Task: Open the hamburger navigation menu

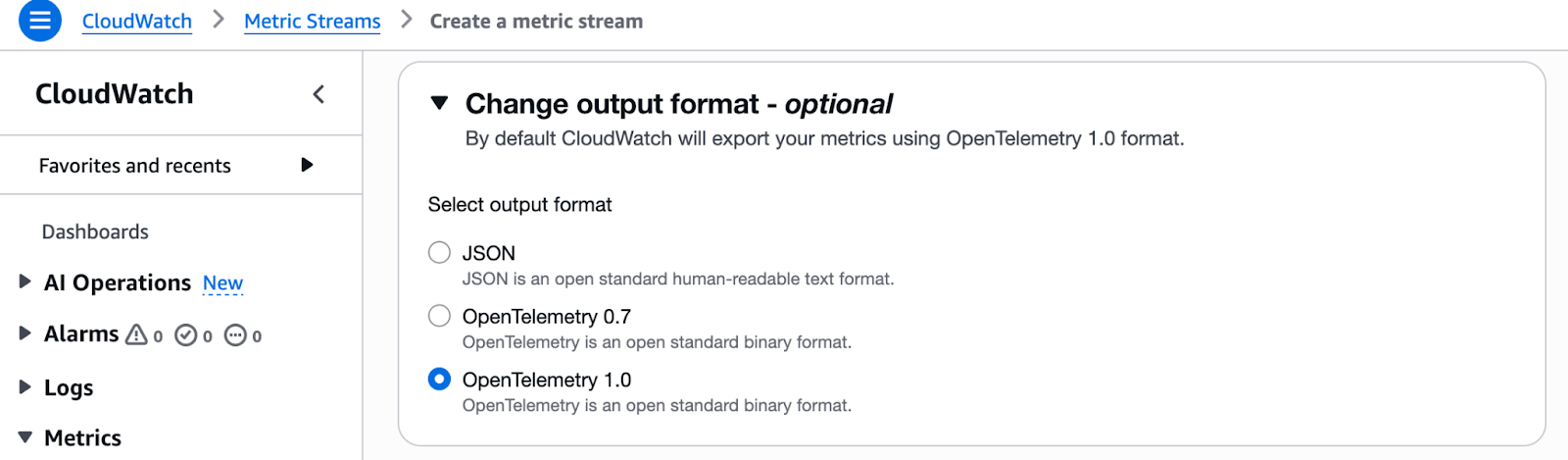Action: coord(40,21)
